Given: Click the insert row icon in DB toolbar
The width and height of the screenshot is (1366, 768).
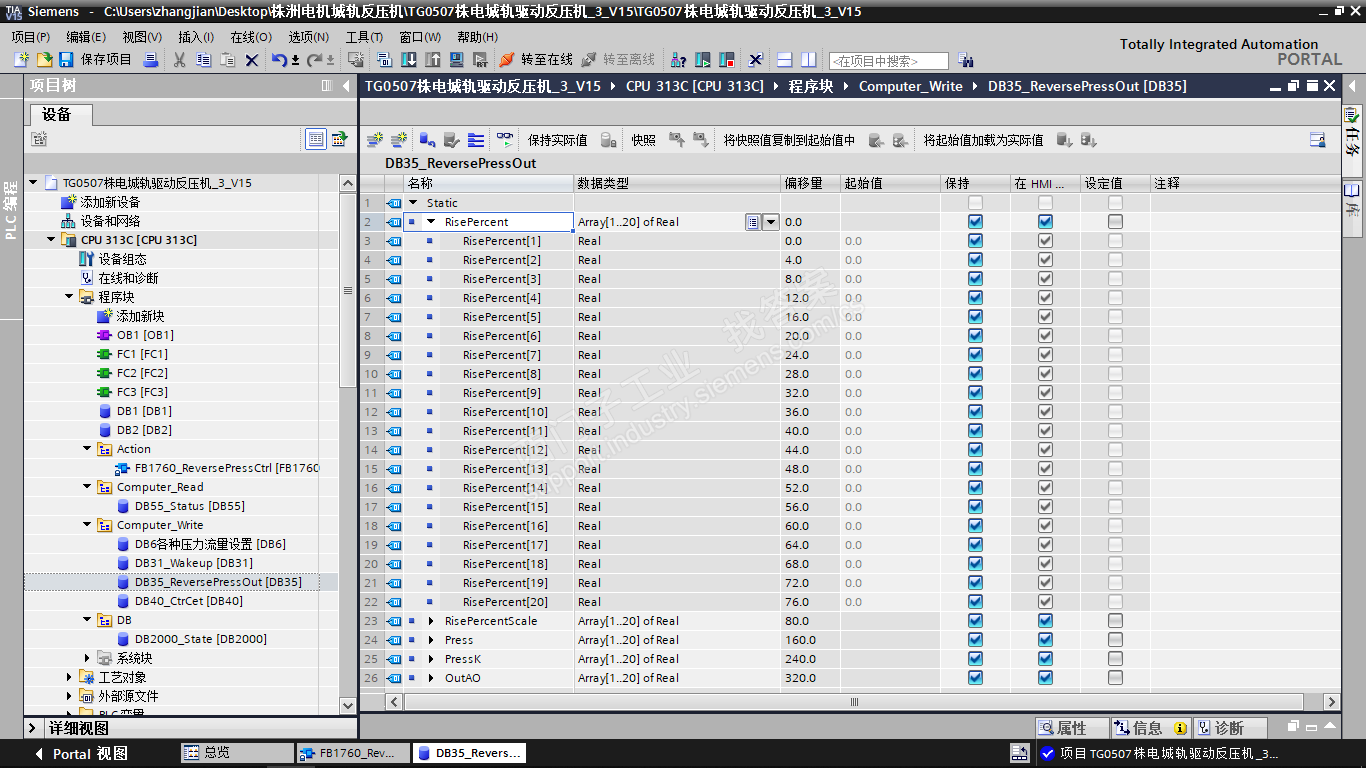Looking at the screenshot, I should point(374,140).
